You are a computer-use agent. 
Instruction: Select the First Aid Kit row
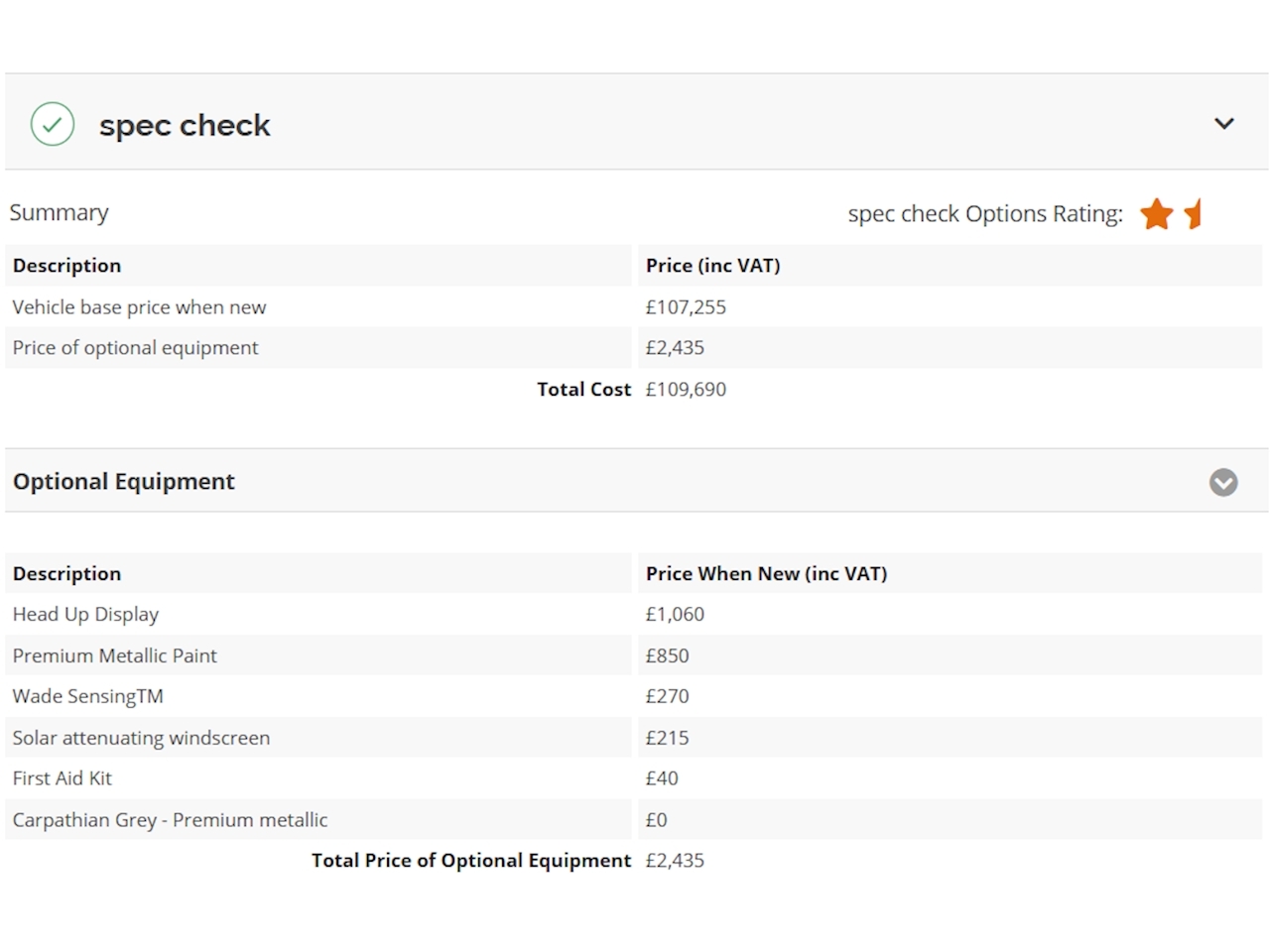(x=634, y=778)
